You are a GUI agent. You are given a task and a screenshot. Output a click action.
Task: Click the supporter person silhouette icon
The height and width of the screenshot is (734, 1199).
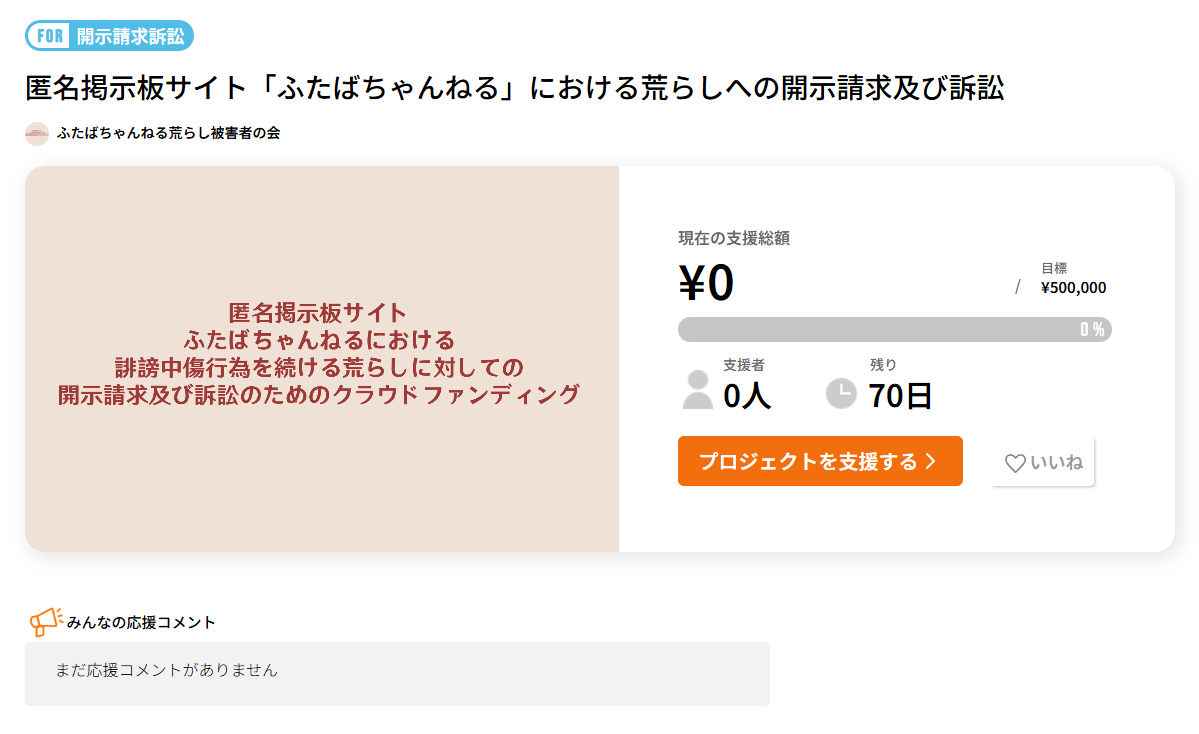(x=697, y=389)
